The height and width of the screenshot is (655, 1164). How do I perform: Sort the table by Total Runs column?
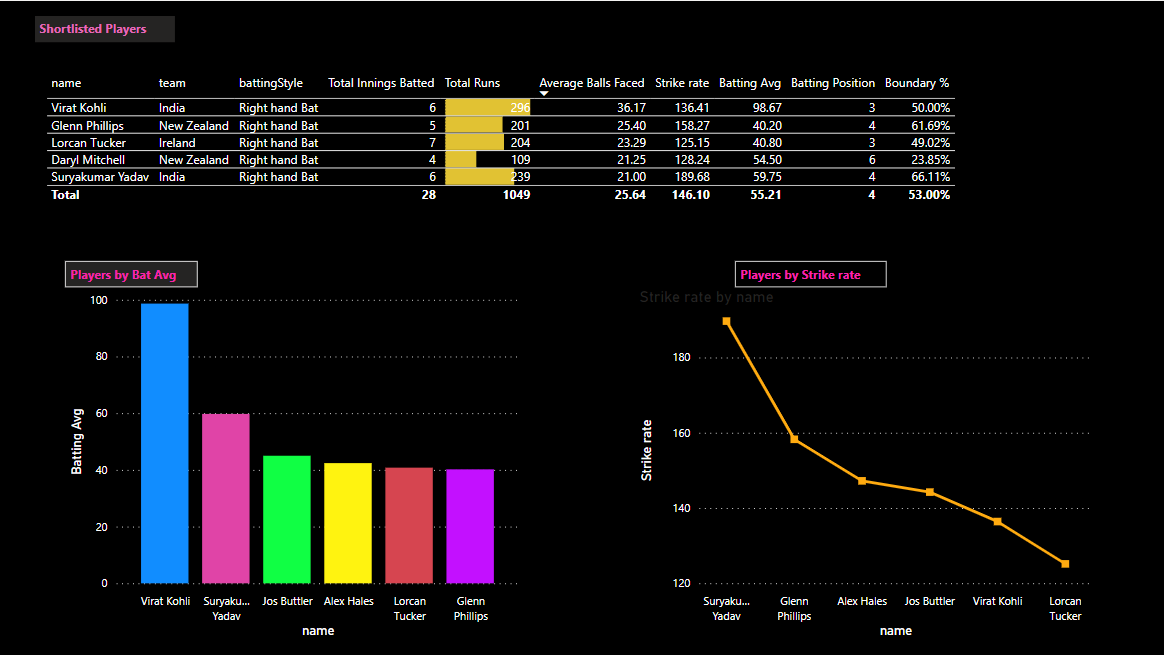click(472, 83)
